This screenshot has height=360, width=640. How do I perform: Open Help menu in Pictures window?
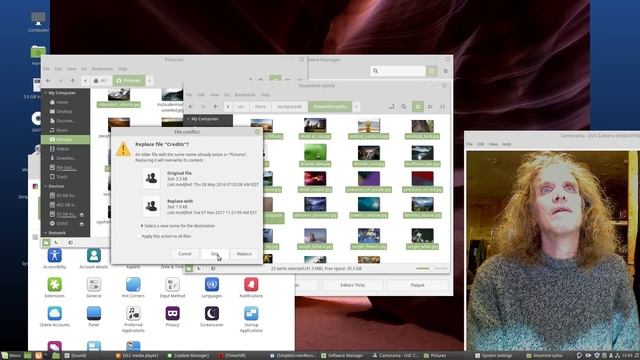point(122,69)
